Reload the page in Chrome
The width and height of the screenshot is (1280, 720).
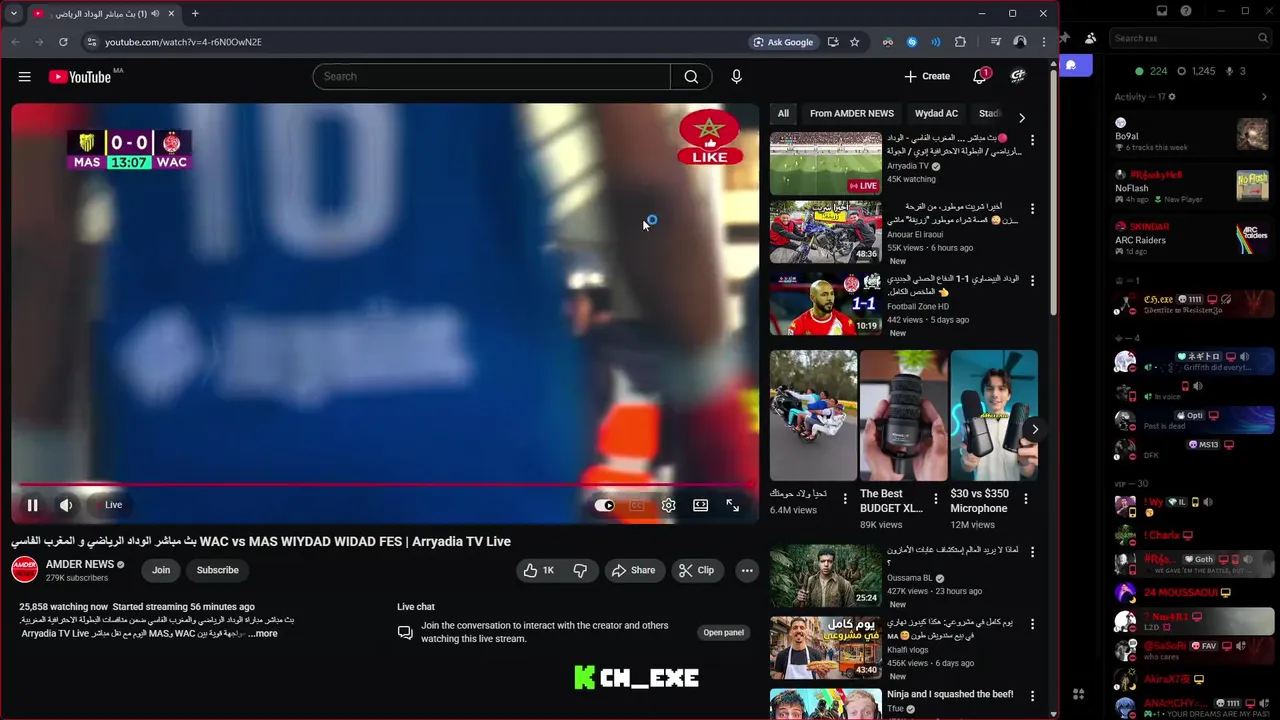63,42
